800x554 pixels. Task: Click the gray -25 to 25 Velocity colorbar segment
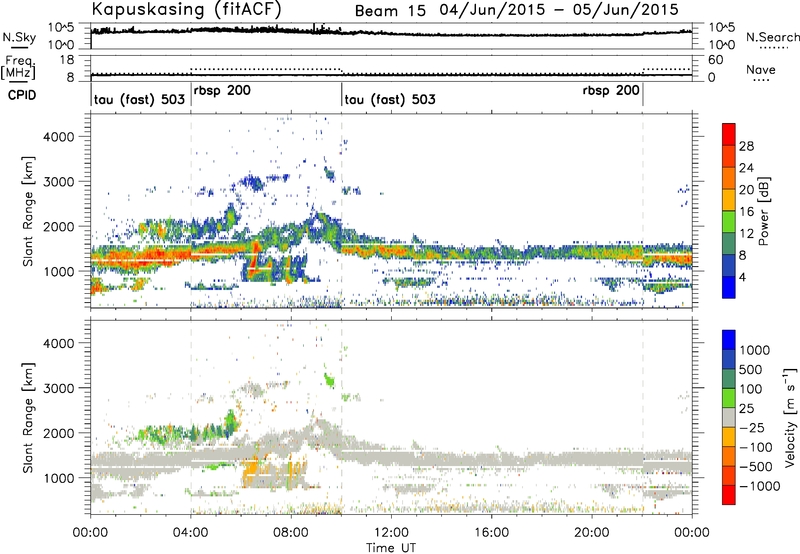pyautogui.click(x=729, y=417)
